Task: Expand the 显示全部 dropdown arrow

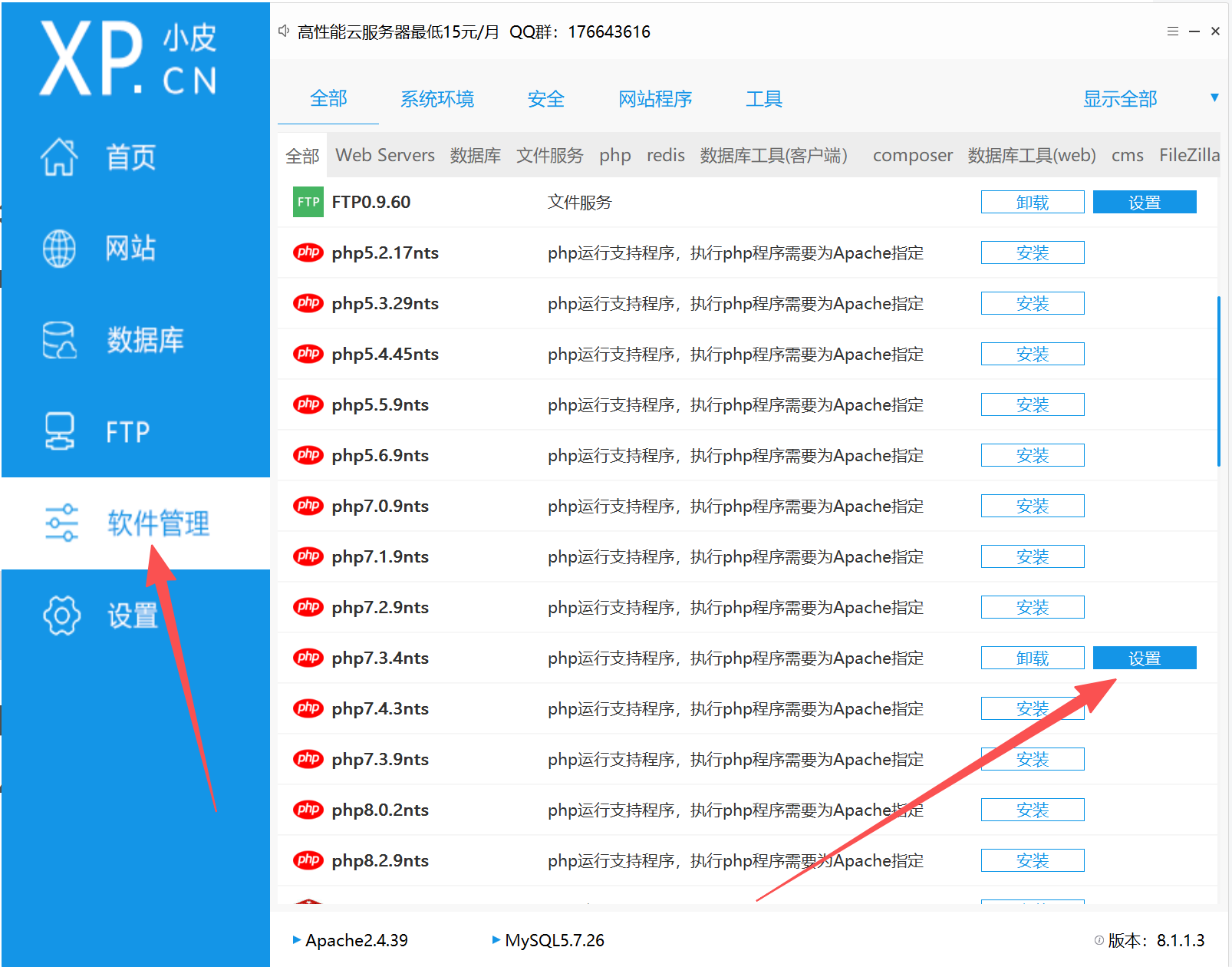Action: click(1214, 97)
